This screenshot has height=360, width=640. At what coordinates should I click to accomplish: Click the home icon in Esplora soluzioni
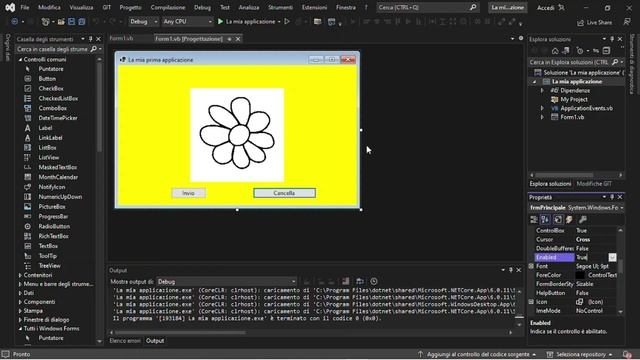pyautogui.click(x=555, y=51)
